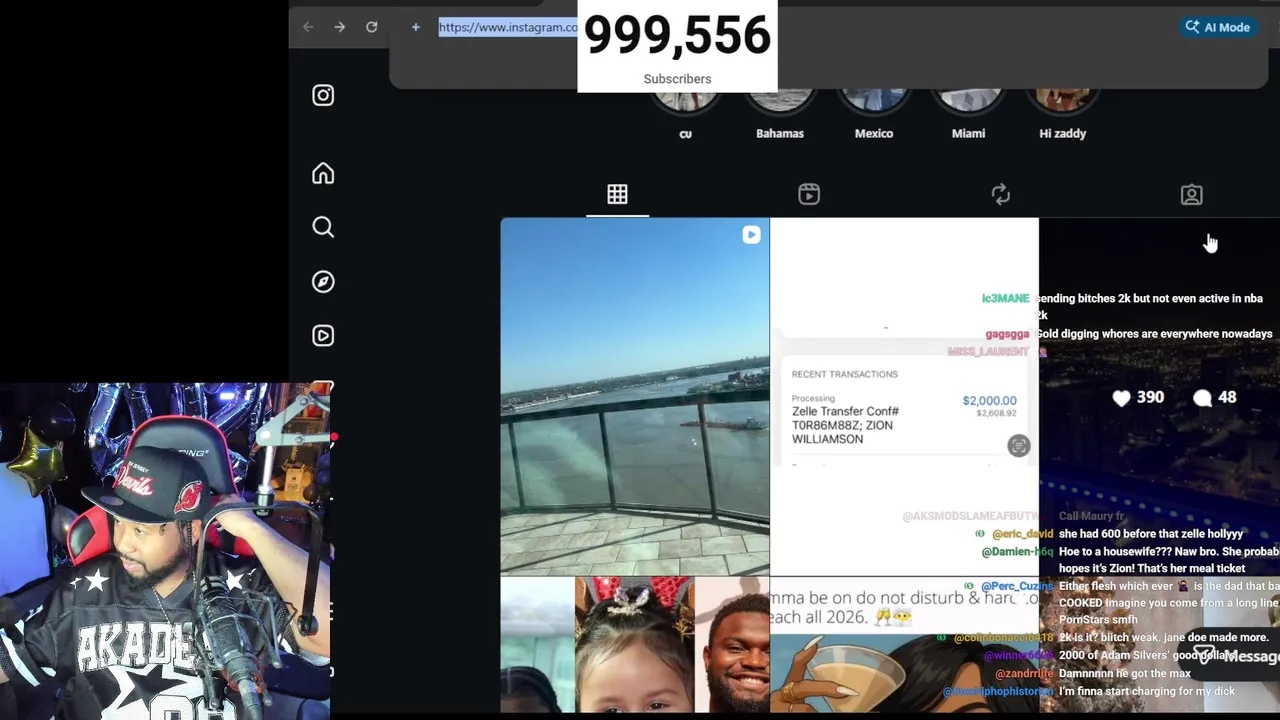Open the Hi zaddy story highlight
The image size is (1280, 720).
pos(1062,115)
